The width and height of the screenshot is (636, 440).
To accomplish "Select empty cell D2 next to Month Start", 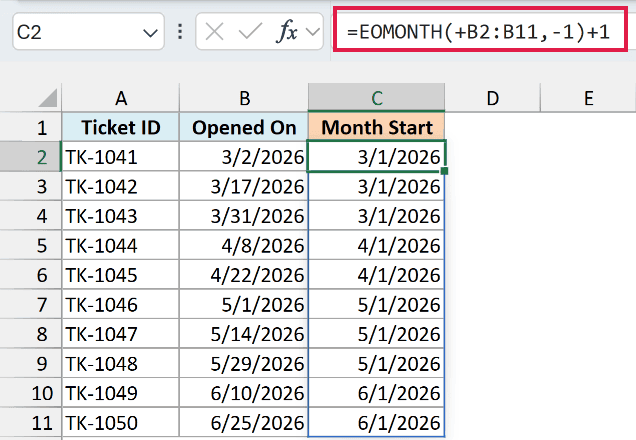I will coord(492,157).
